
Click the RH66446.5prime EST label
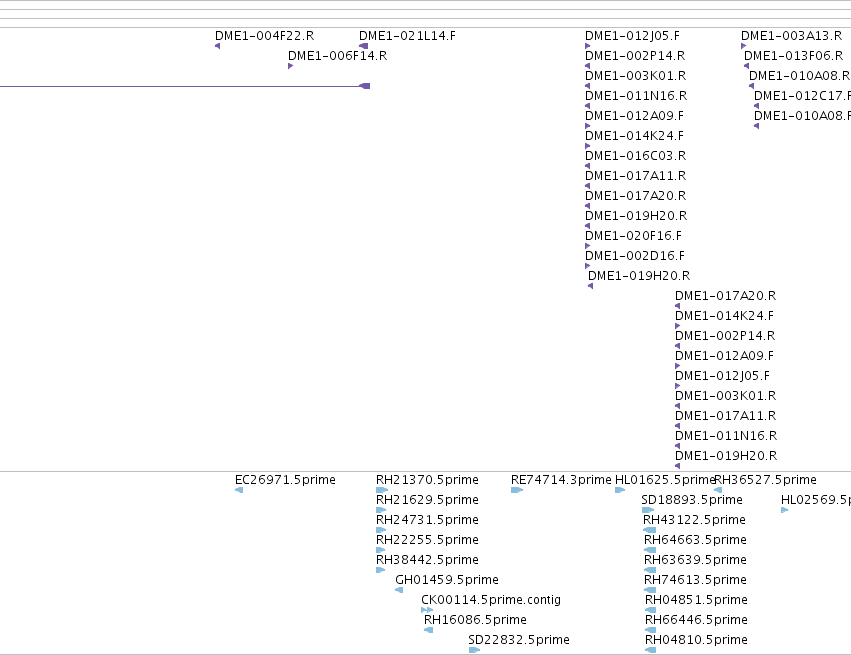pos(696,620)
